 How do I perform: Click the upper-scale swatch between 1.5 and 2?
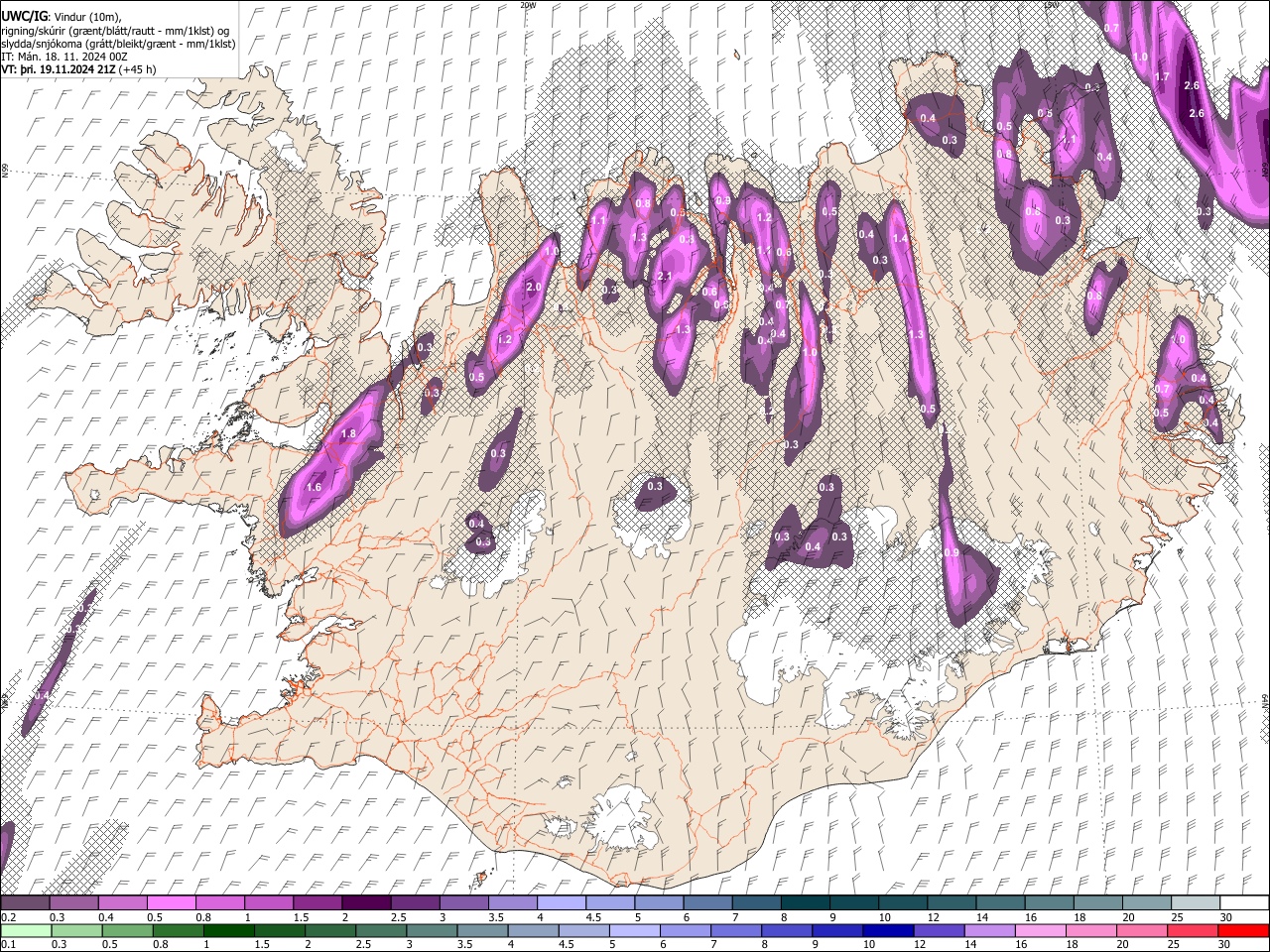[x=317, y=902]
